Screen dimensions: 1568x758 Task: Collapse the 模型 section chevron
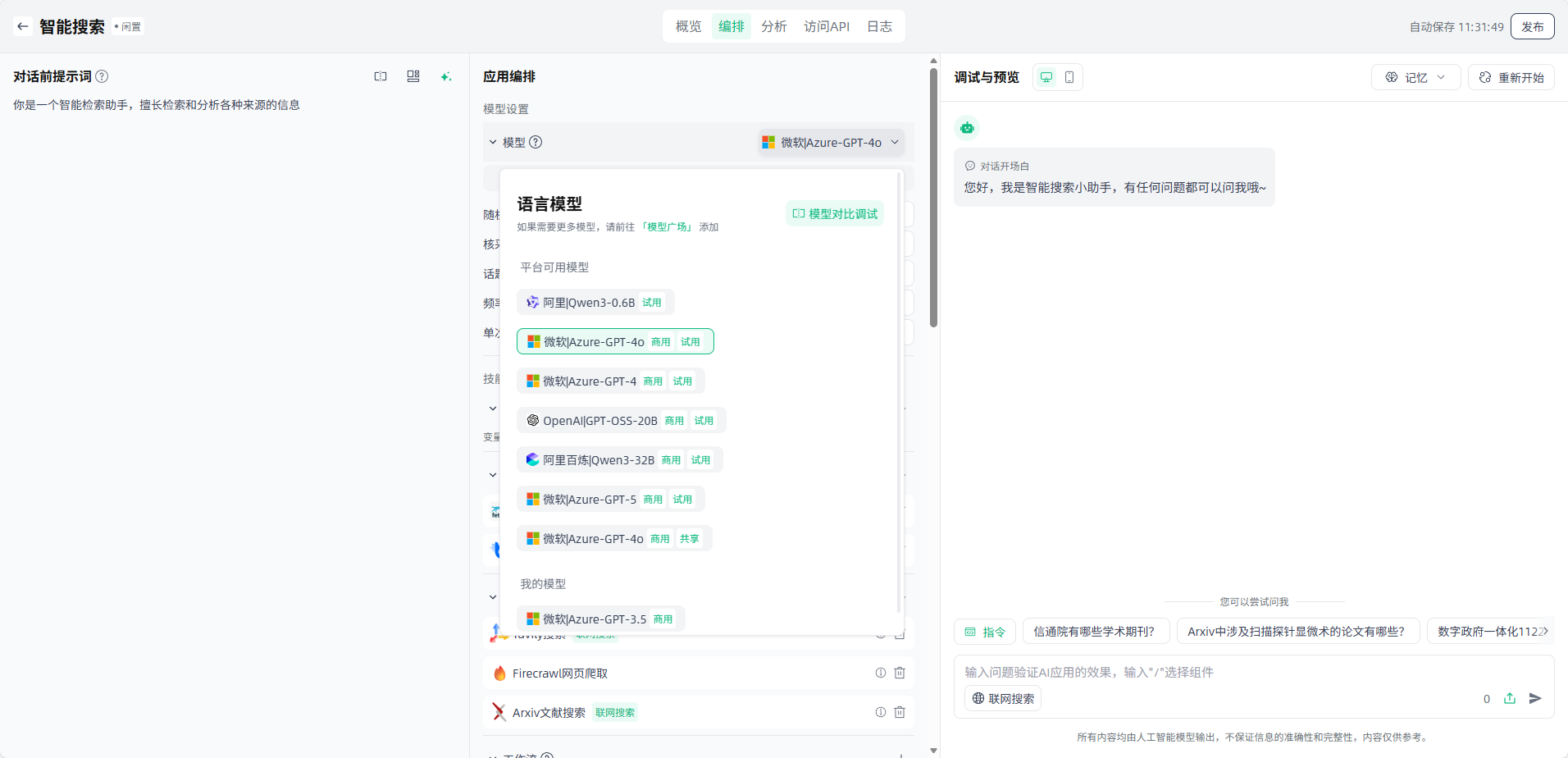[x=493, y=142]
